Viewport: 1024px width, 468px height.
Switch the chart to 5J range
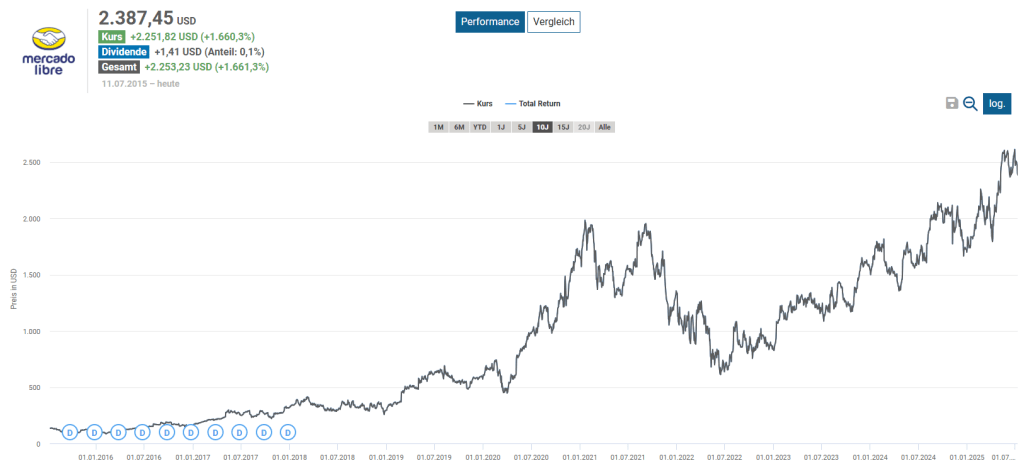[x=521, y=127]
